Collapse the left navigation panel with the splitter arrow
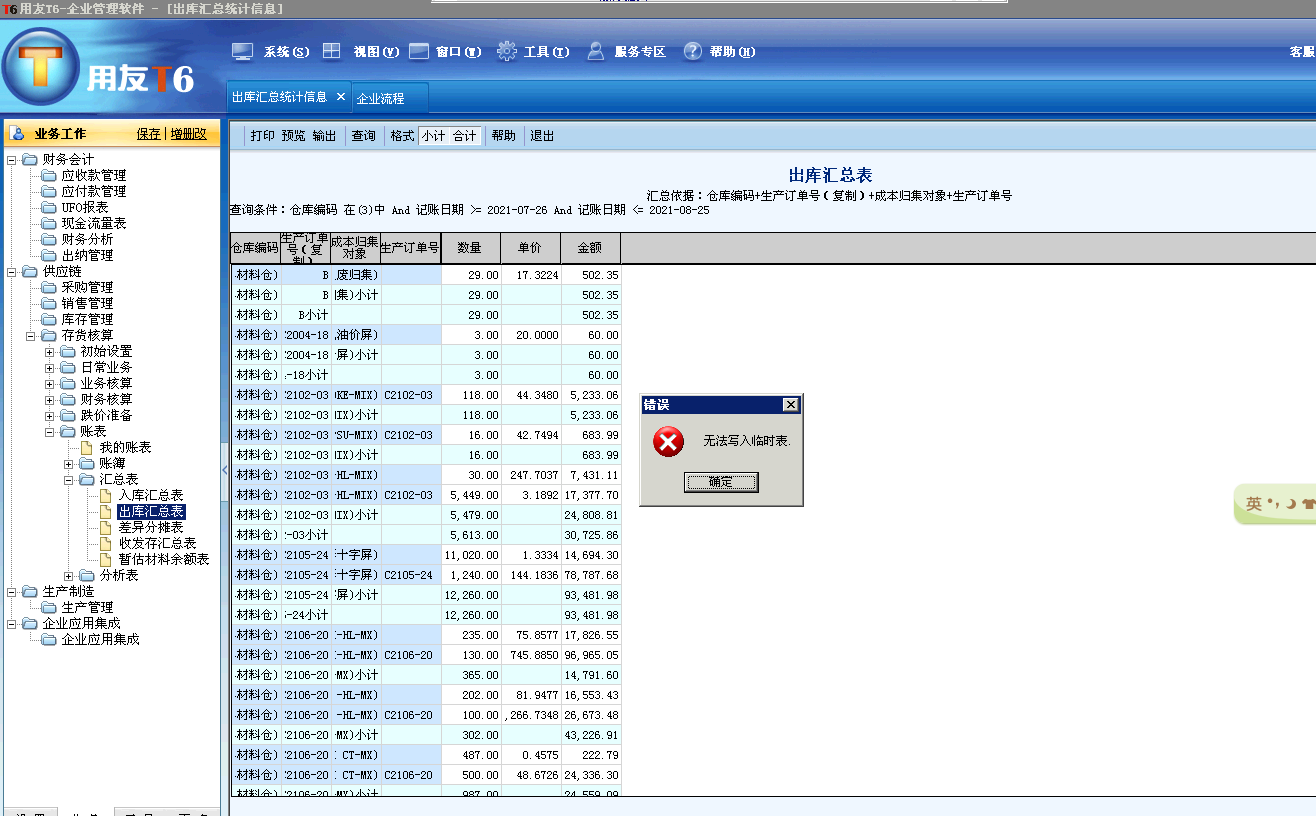Screen dimensions: 1316x816 coord(224,469)
